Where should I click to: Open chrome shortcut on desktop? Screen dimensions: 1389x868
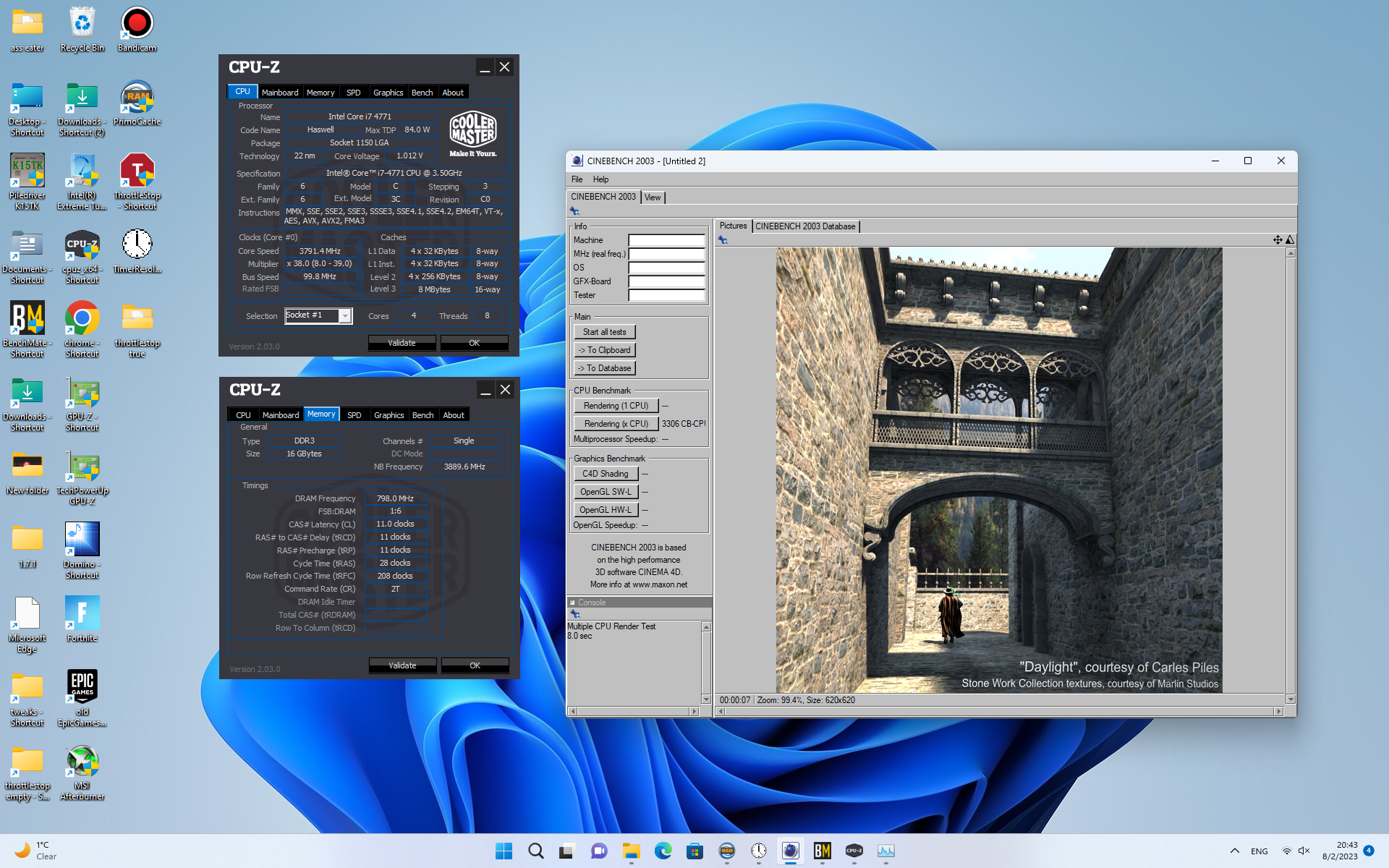click(82, 330)
